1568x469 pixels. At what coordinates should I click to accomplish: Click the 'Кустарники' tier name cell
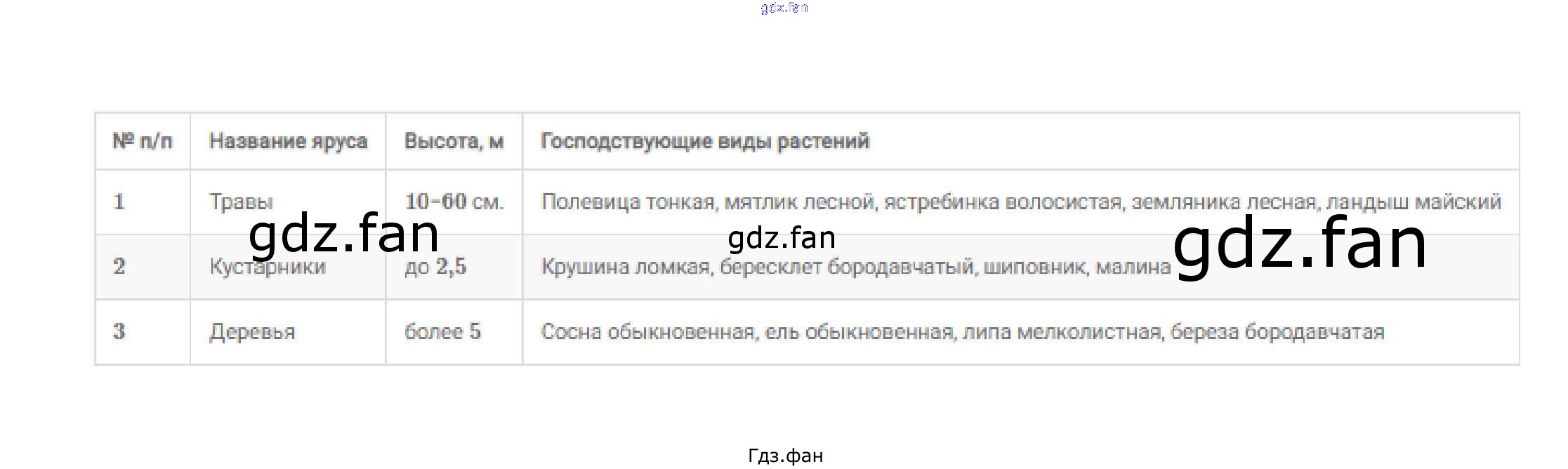click(288, 267)
